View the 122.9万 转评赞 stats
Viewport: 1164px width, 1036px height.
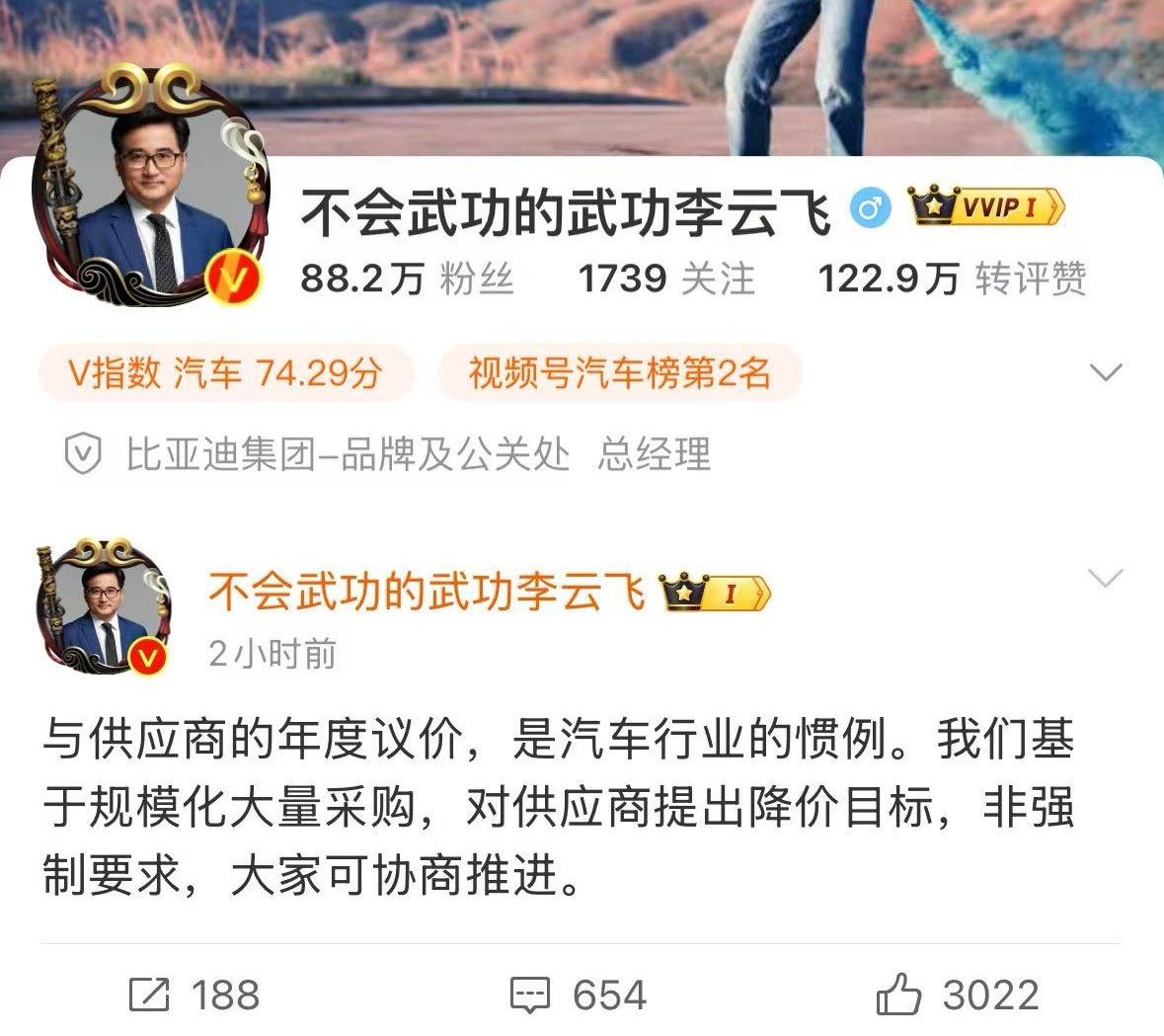(x=953, y=279)
